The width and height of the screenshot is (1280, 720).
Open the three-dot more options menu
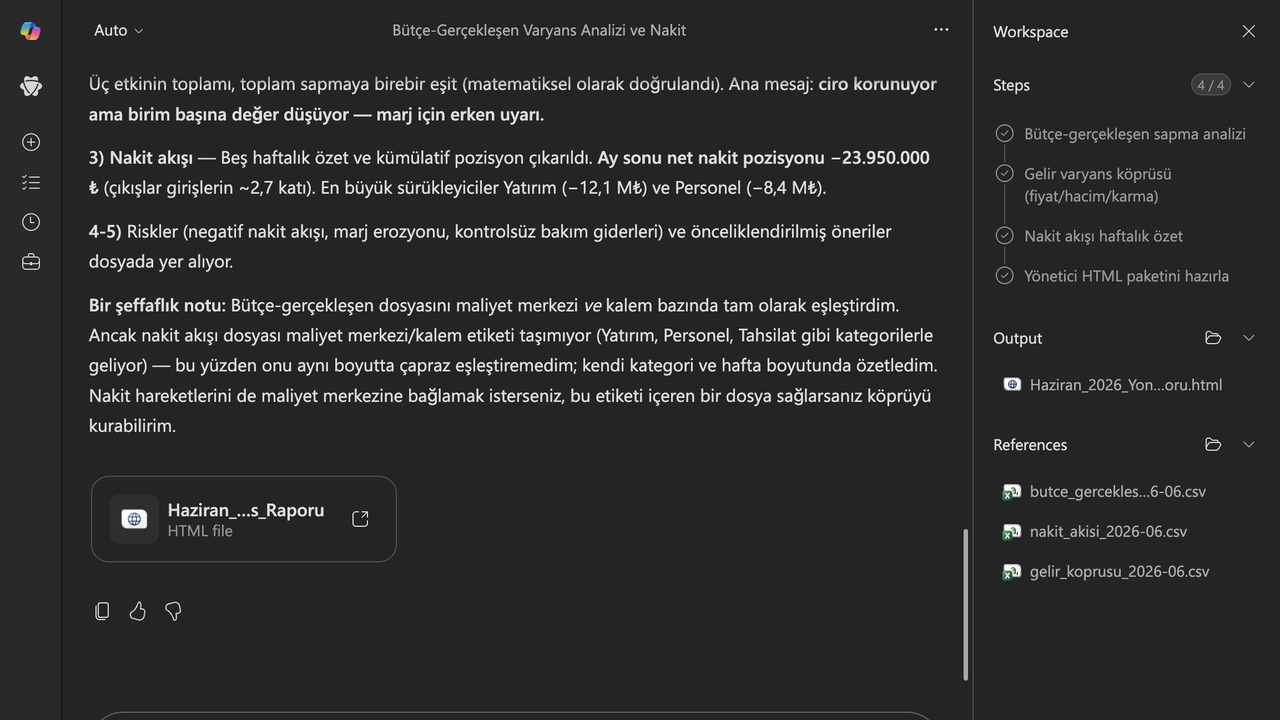coord(941,30)
